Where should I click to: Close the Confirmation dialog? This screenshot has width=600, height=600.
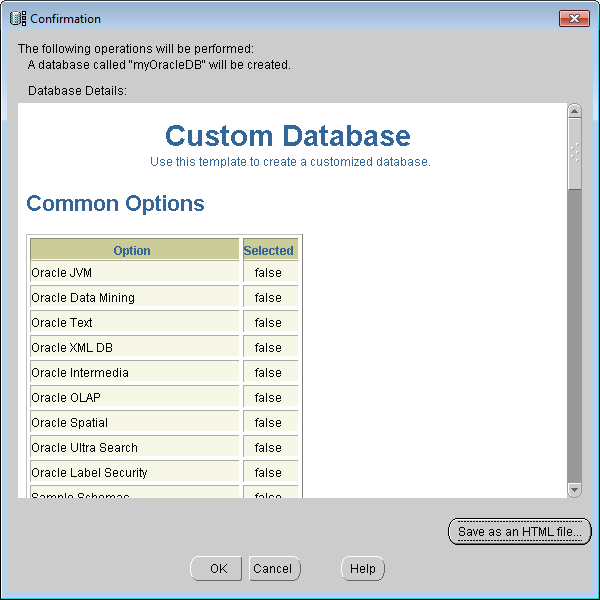click(574, 18)
